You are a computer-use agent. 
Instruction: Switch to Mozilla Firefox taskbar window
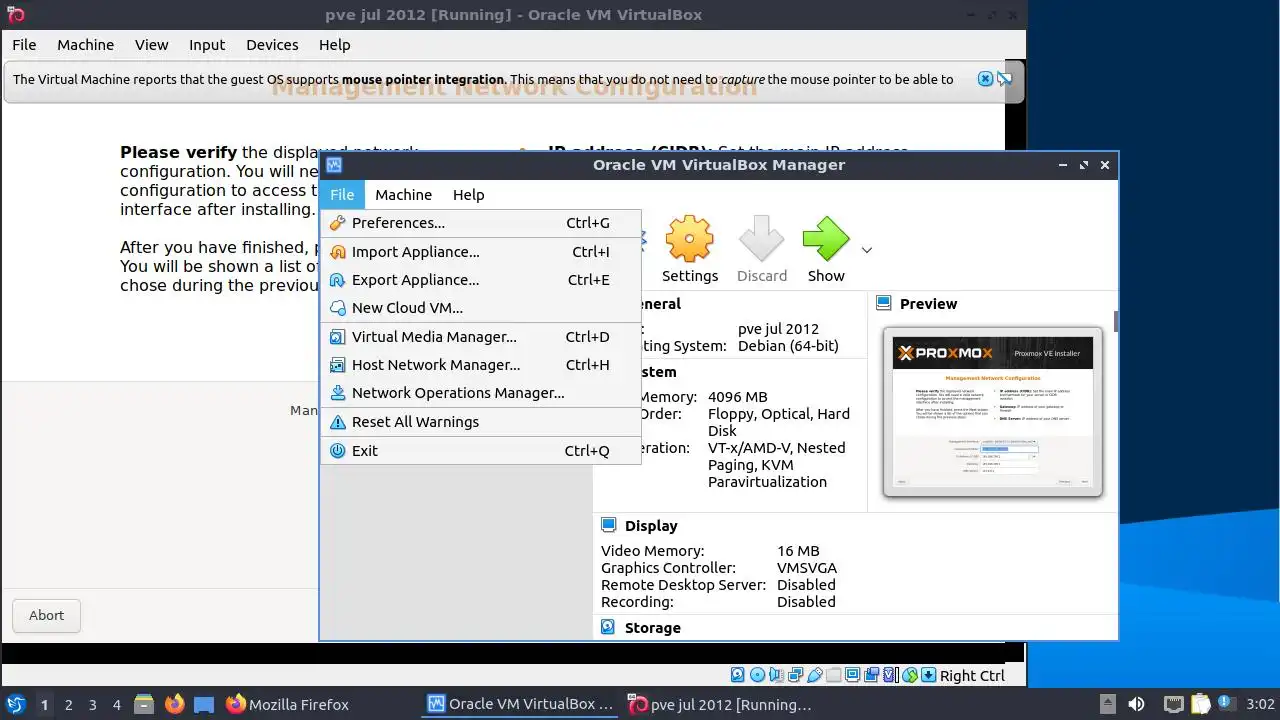[287, 704]
